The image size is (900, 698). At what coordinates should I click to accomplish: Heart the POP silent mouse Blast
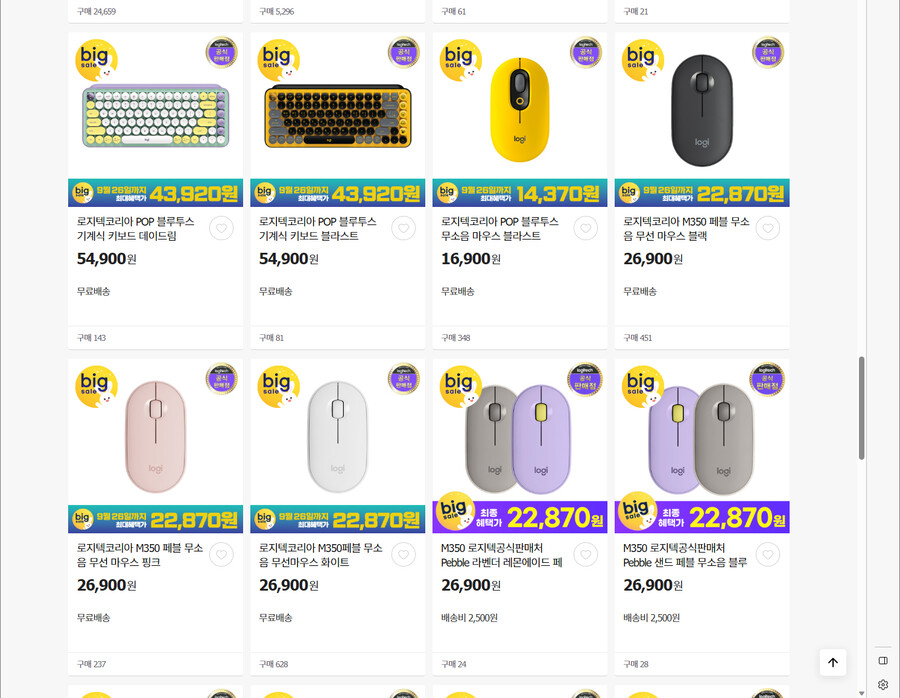[x=585, y=228]
